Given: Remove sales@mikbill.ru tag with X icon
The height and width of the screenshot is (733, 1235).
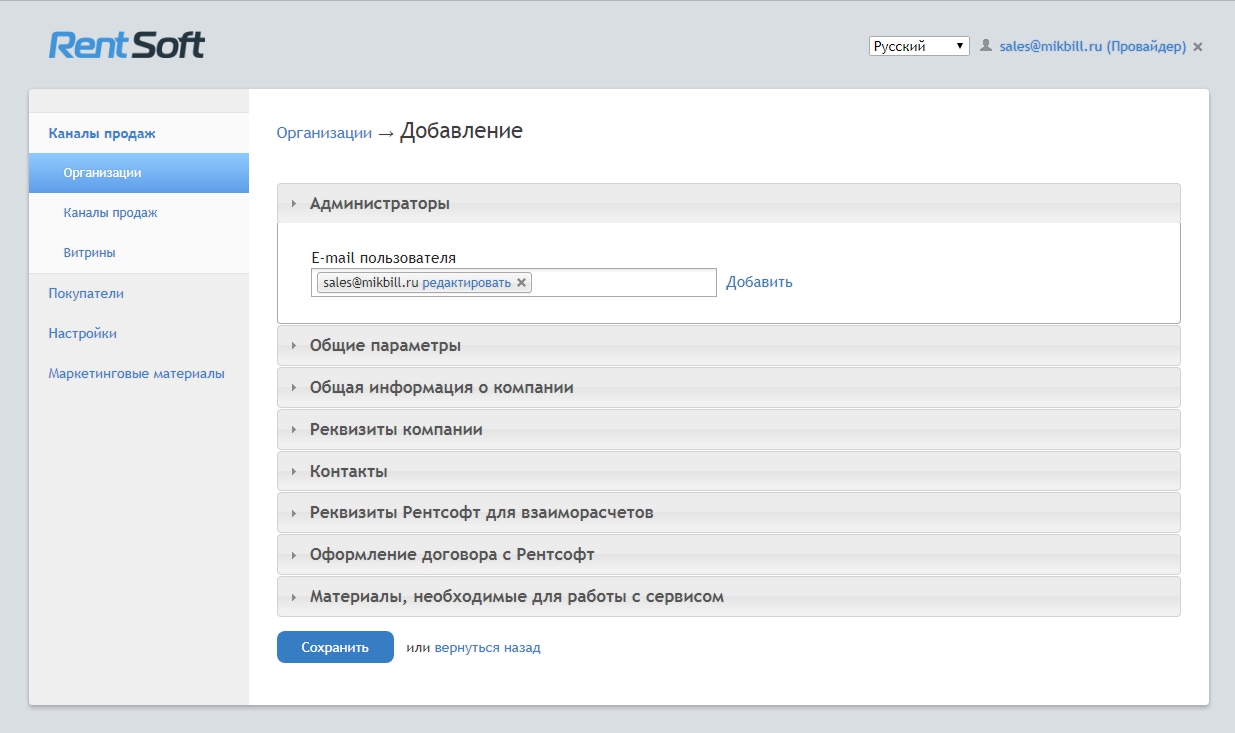Looking at the screenshot, I should [x=521, y=283].
